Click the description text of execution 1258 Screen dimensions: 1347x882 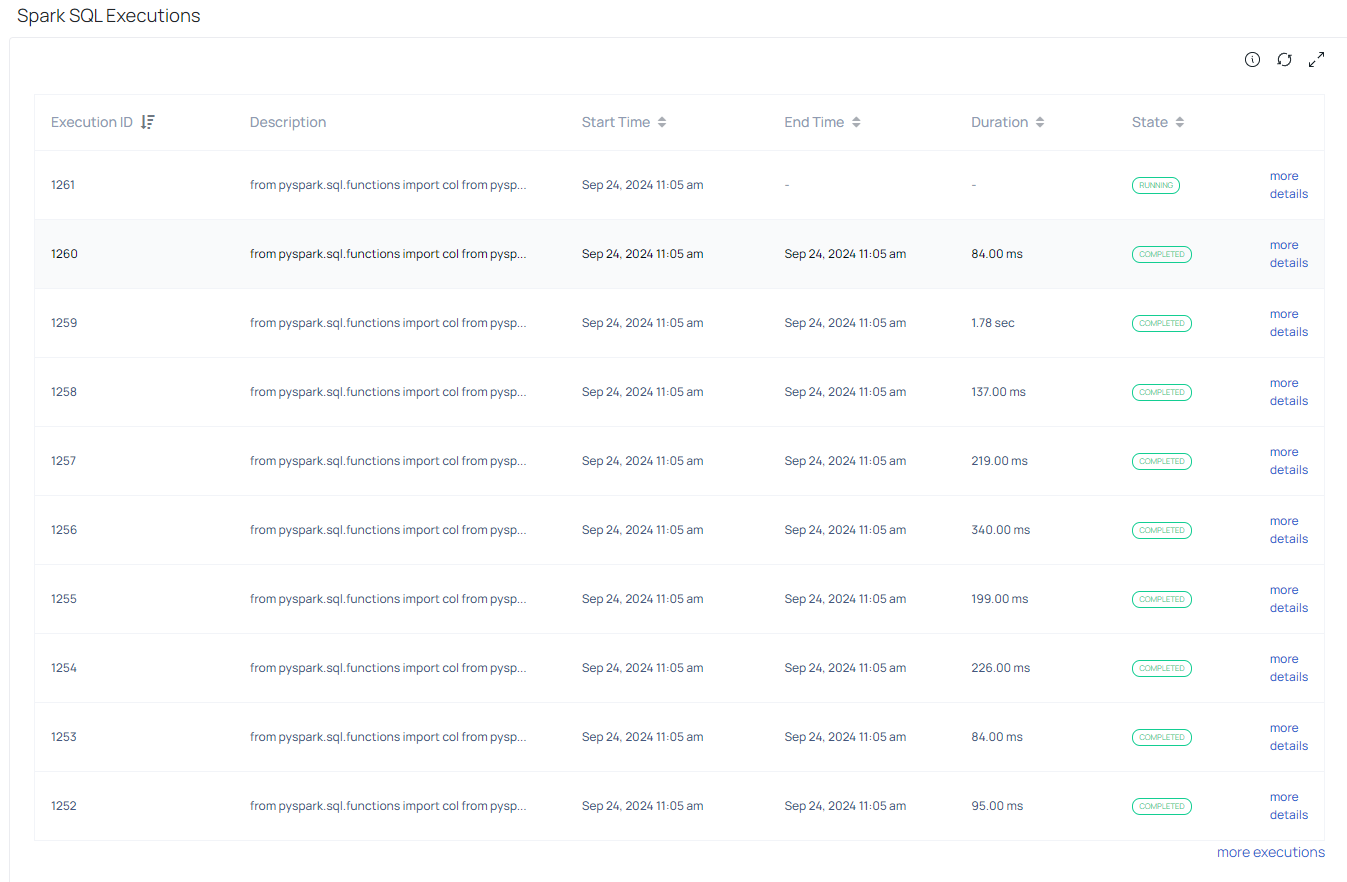coord(388,392)
